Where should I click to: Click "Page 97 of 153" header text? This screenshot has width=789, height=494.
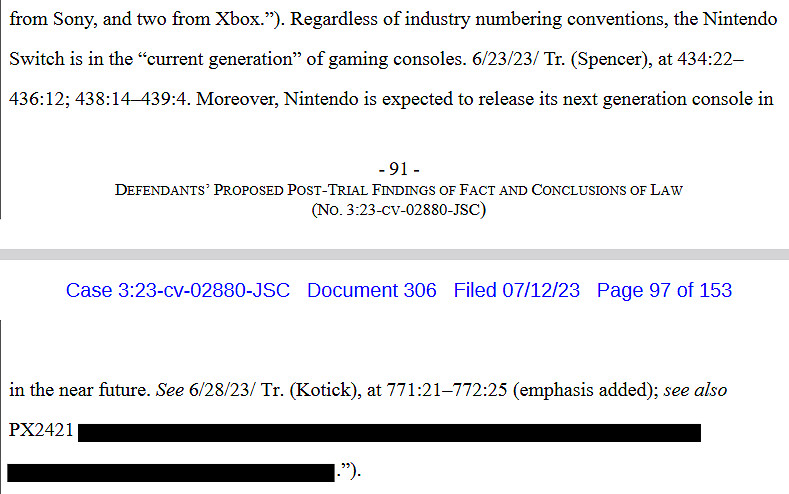pyautogui.click(x=664, y=291)
